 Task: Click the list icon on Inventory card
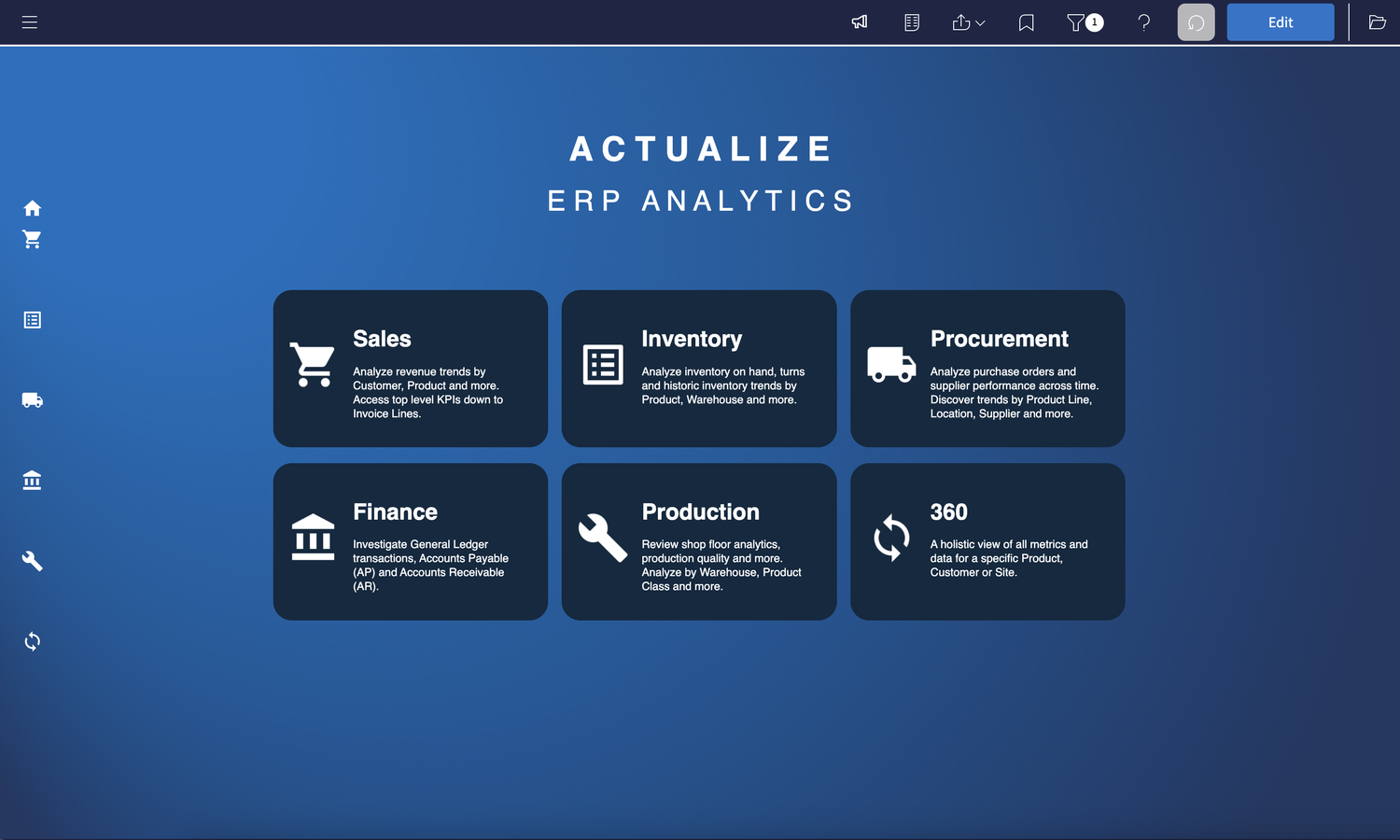603,364
